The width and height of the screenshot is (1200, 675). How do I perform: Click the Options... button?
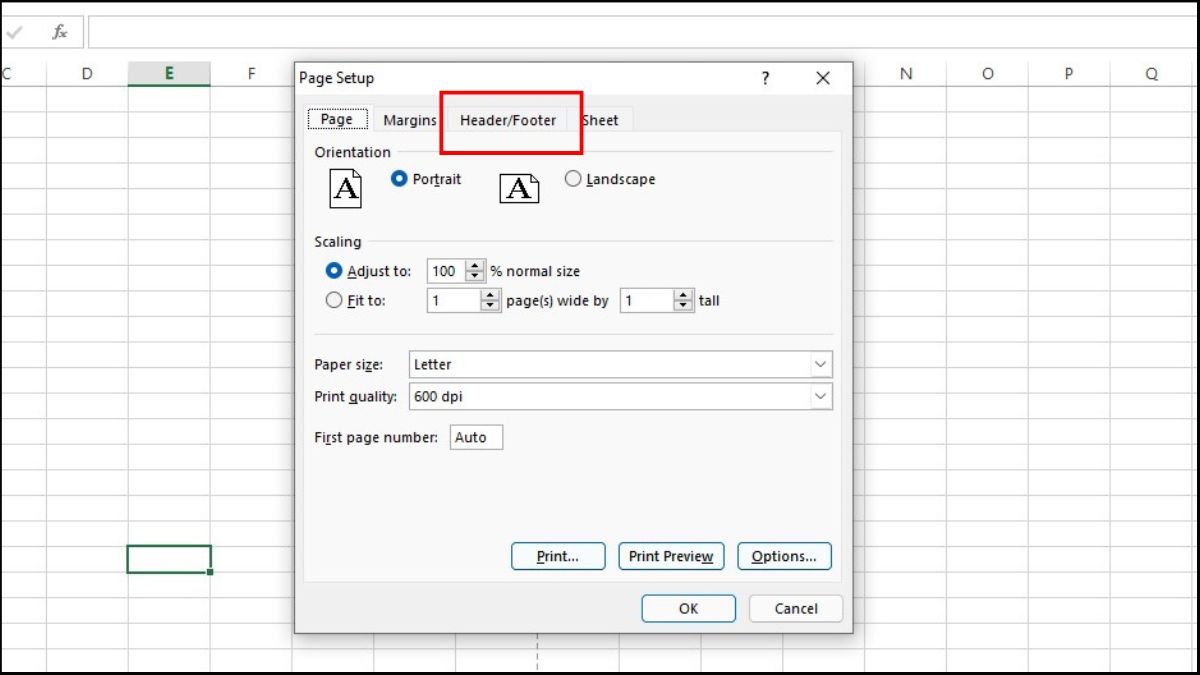[784, 556]
